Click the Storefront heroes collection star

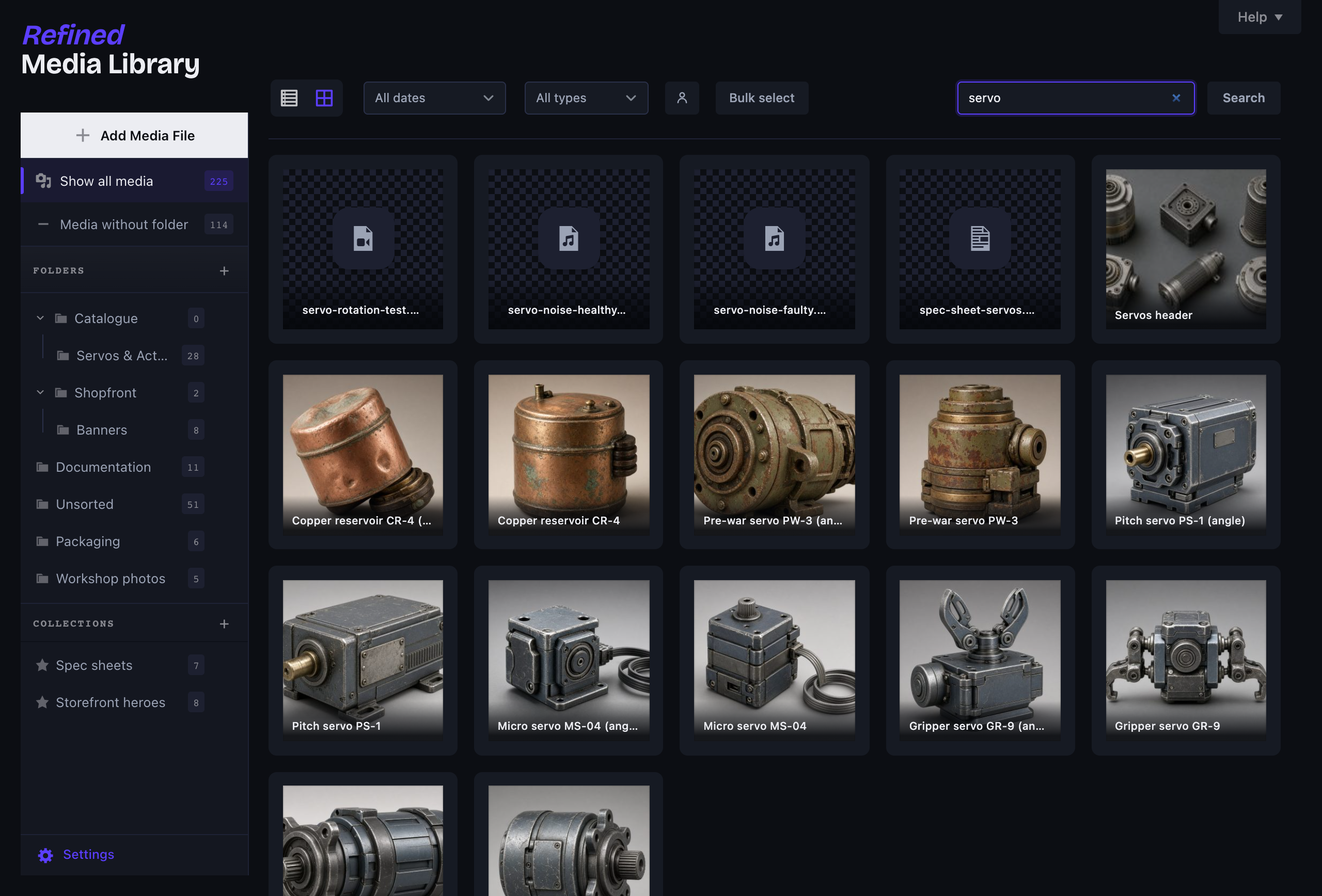pyautogui.click(x=42, y=702)
